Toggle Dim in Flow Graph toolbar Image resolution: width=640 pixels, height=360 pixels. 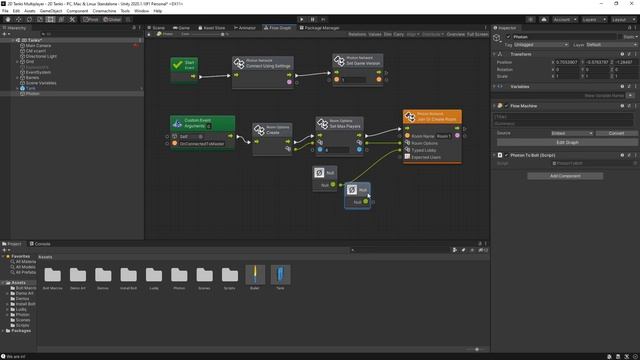click(387, 34)
